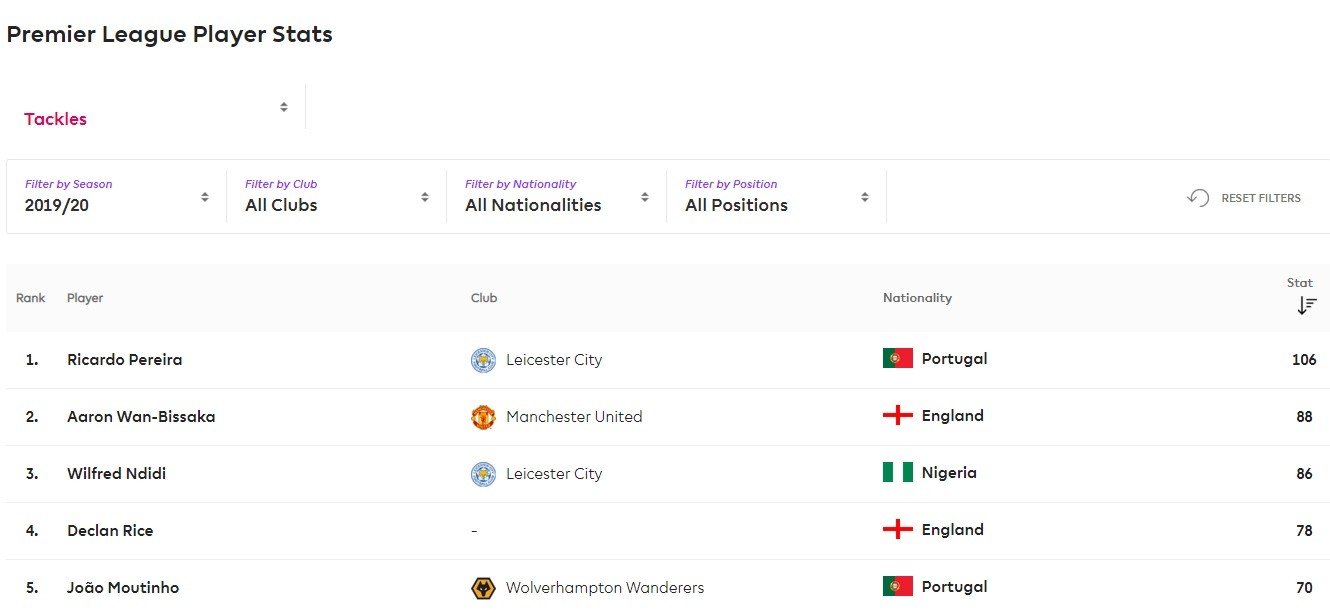Click the Leicester City crest beside Ricardo Pereira
This screenshot has width=1330, height=612.
point(483,360)
